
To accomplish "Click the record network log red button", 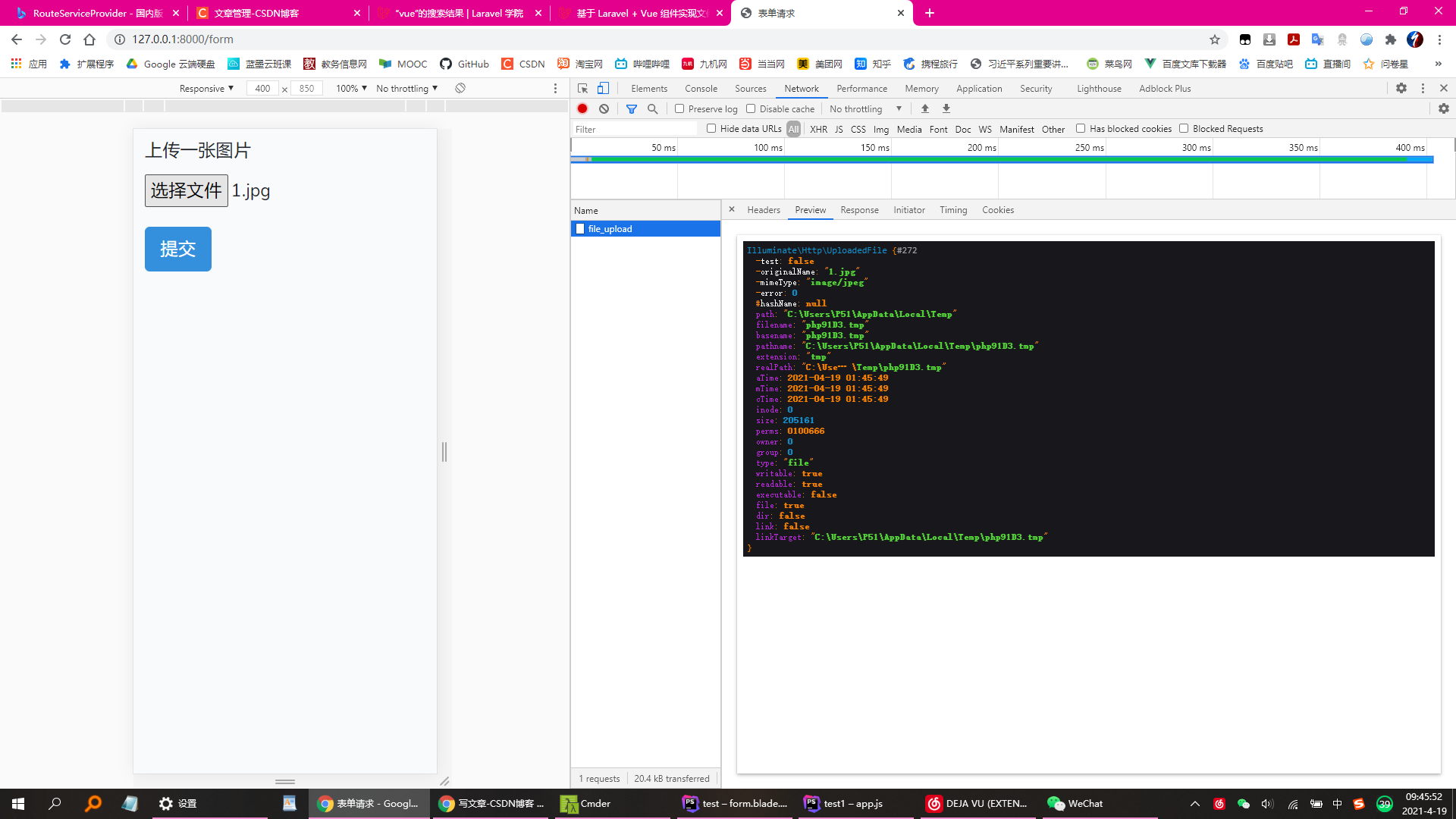I will pos(582,108).
